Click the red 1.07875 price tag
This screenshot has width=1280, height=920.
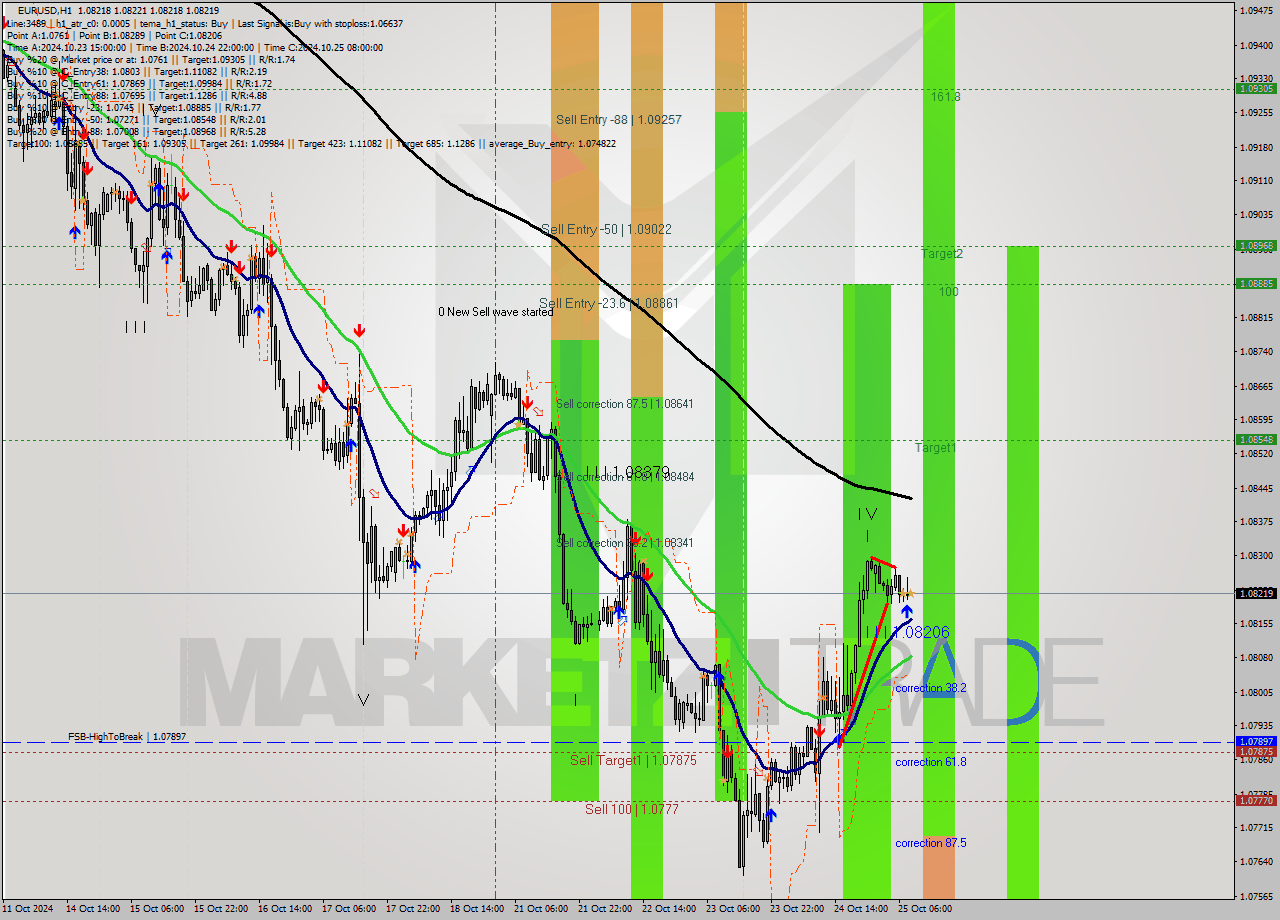tap(1255, 751)
